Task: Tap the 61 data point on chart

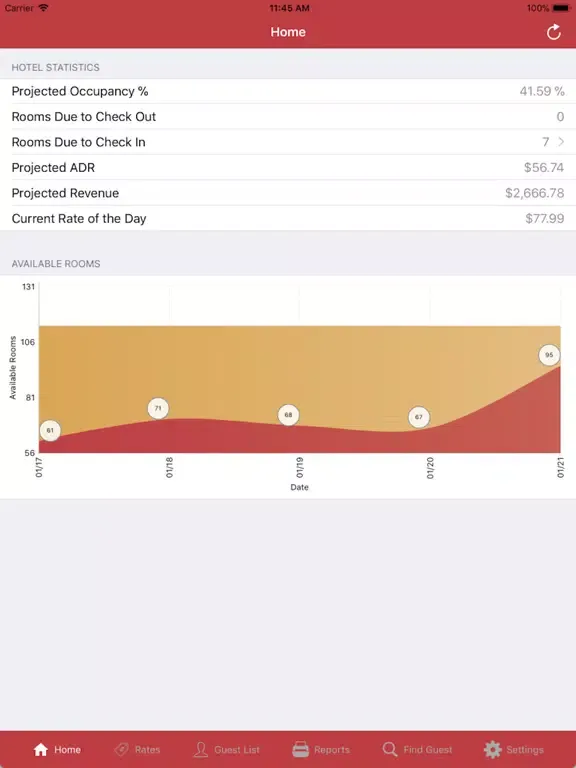Action: click(50, 431)
